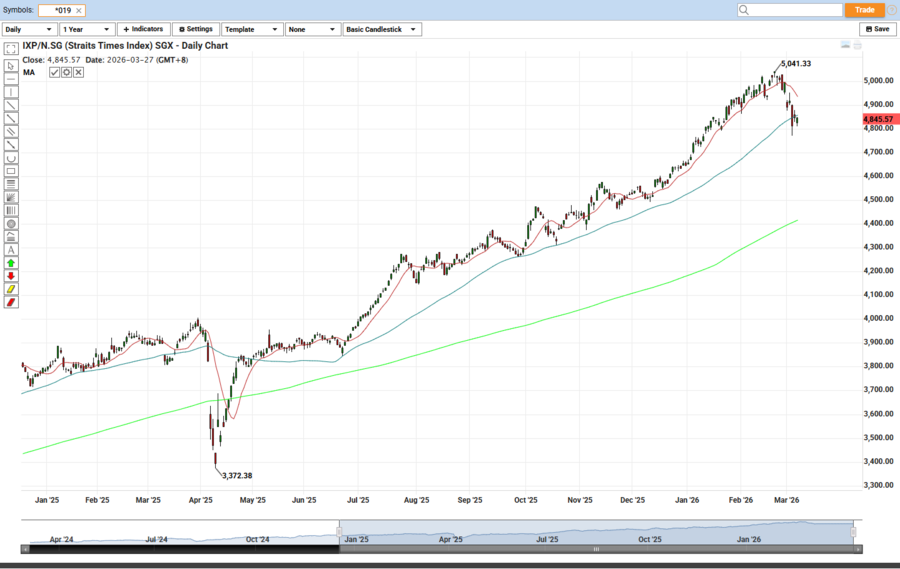Open the Daily interval dropdown
Viewport: 900px width, 569px height.
pos(30,29)
